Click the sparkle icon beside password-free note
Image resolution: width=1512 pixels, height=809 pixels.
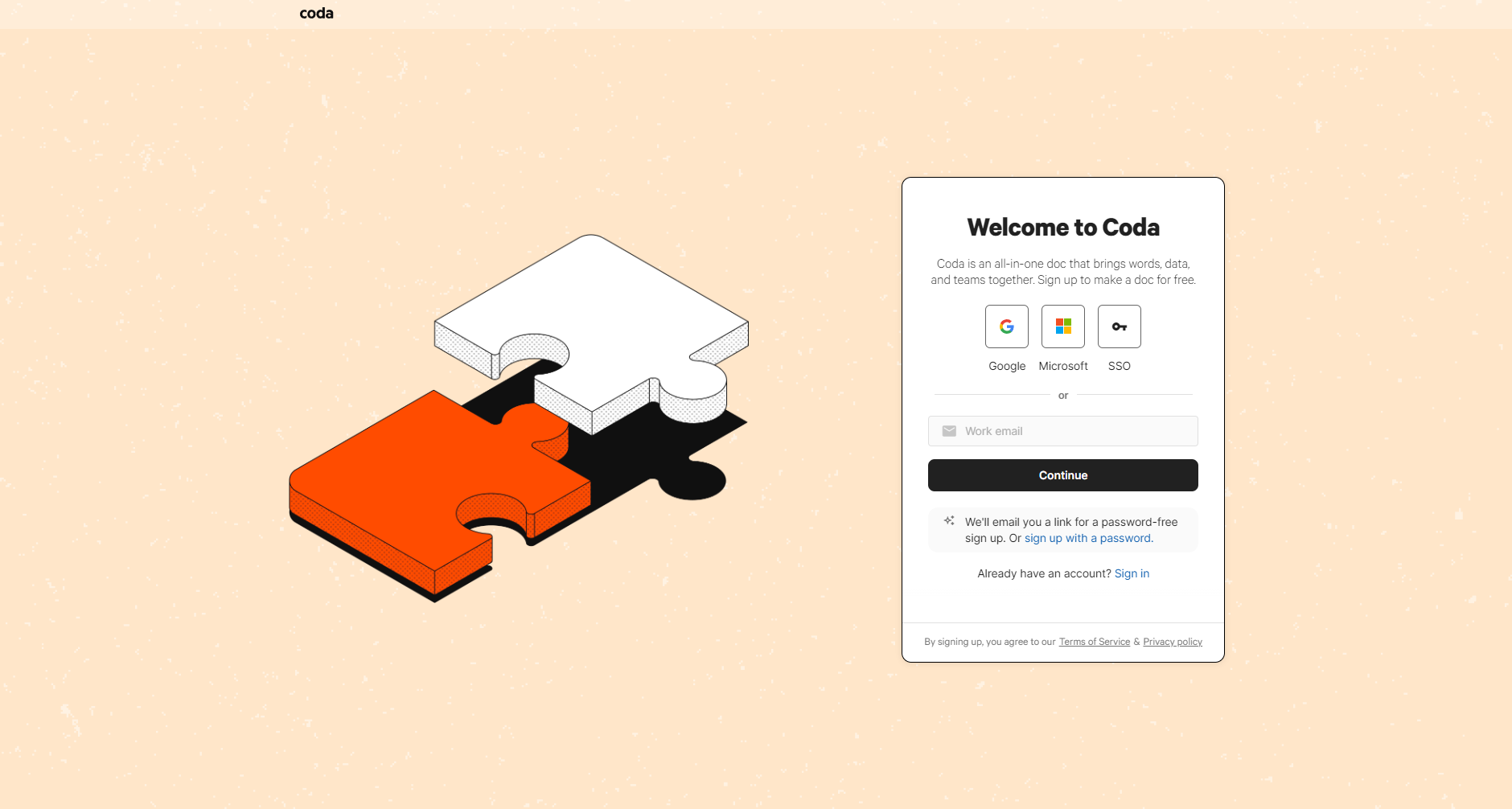949,521
